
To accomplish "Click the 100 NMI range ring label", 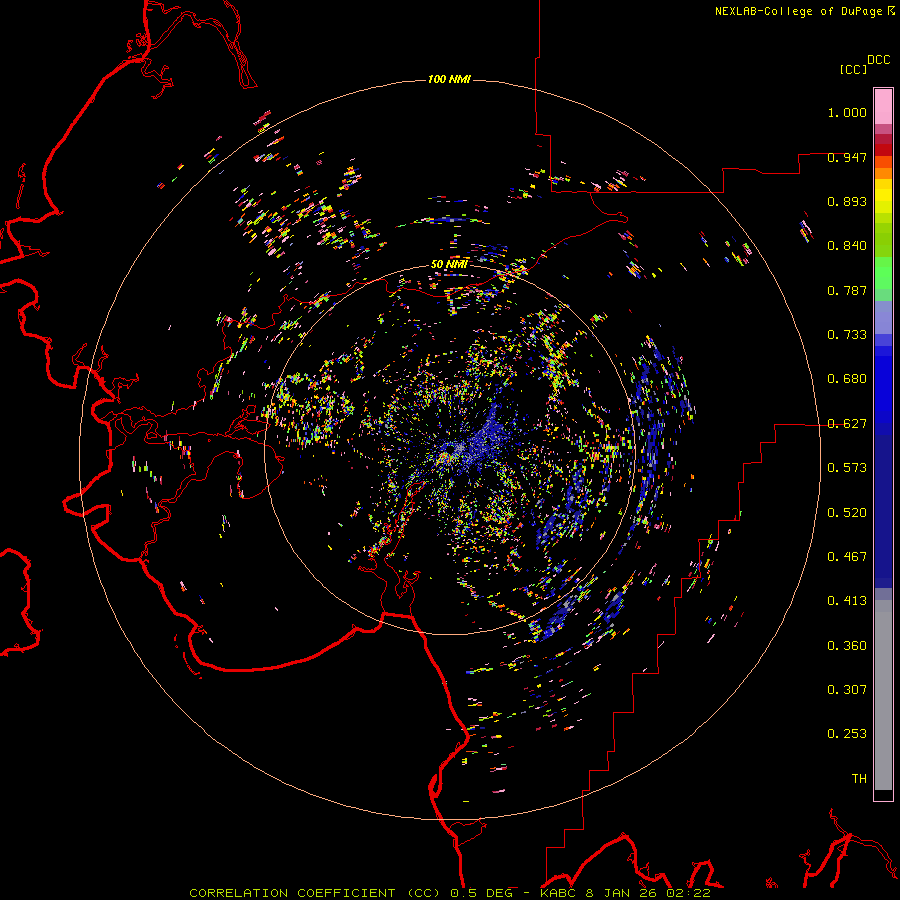I will [449, 79].
